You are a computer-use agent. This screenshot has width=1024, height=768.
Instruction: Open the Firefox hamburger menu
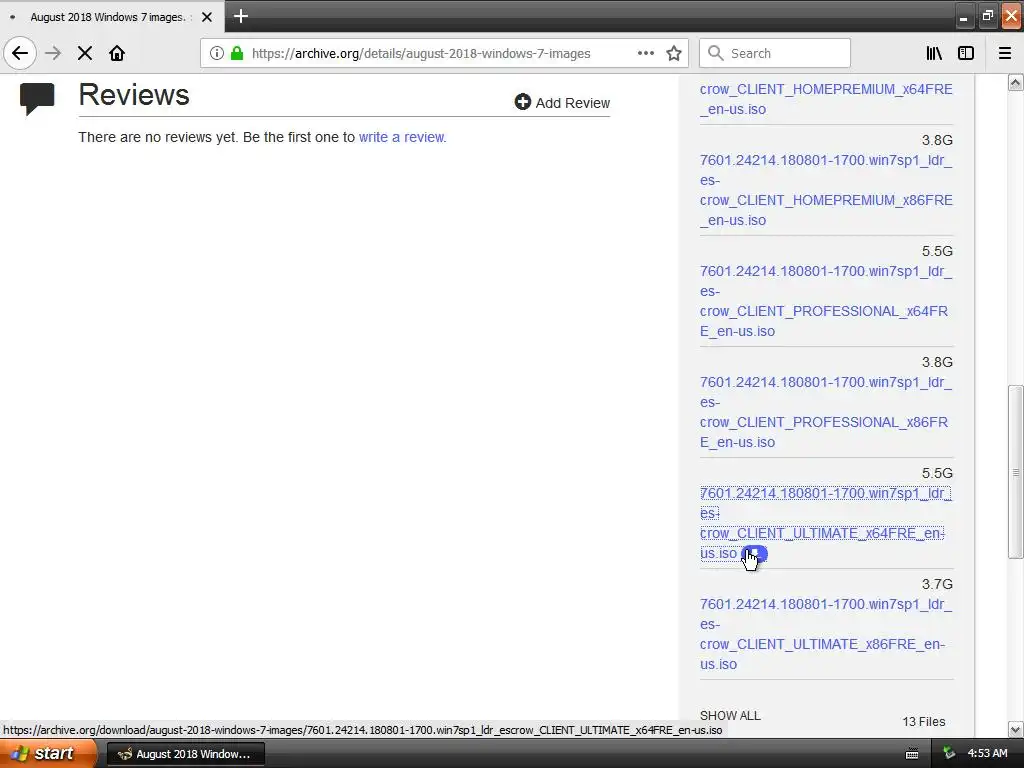(x=1005, y=53)
